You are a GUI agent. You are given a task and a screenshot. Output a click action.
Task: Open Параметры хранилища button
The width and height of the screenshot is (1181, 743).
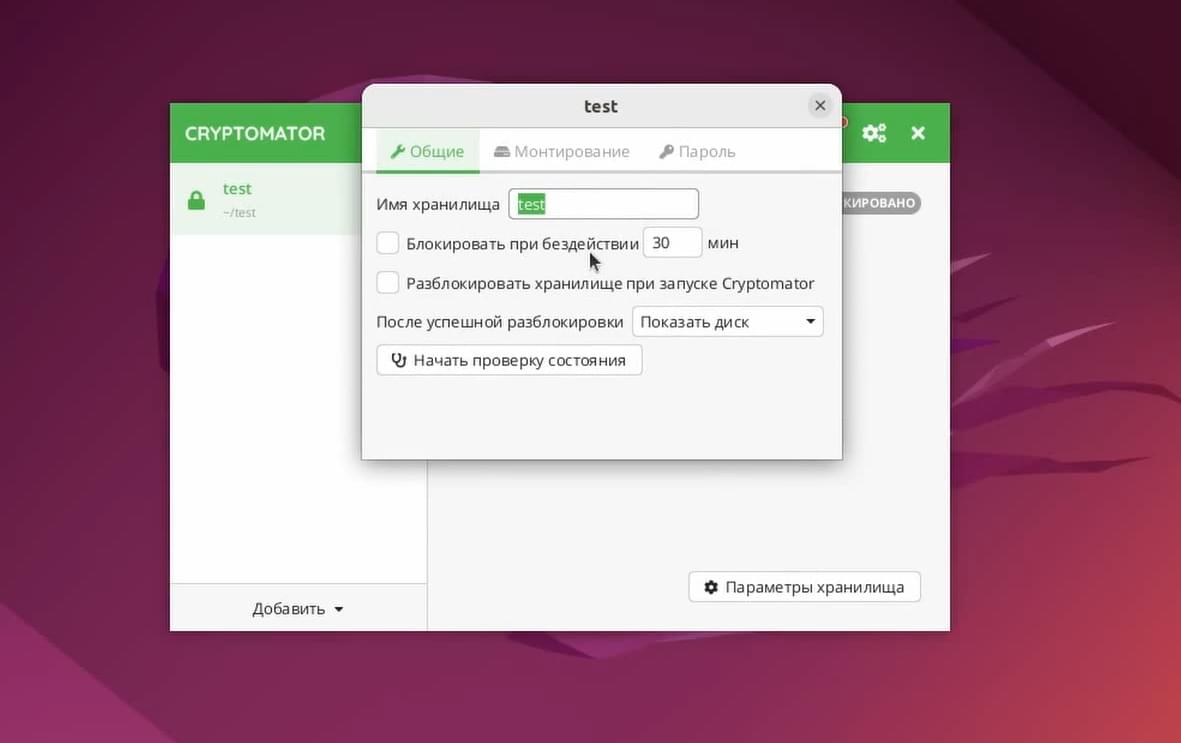(x=804, y=587)
